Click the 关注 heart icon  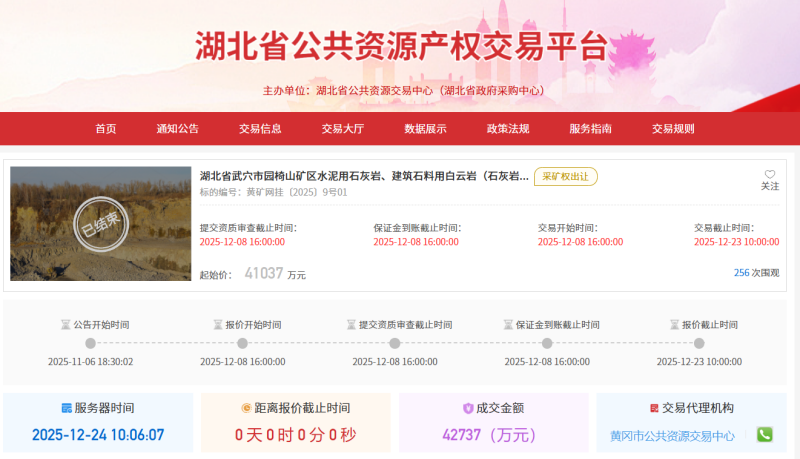pyautogui.click(x=769, y=174)
